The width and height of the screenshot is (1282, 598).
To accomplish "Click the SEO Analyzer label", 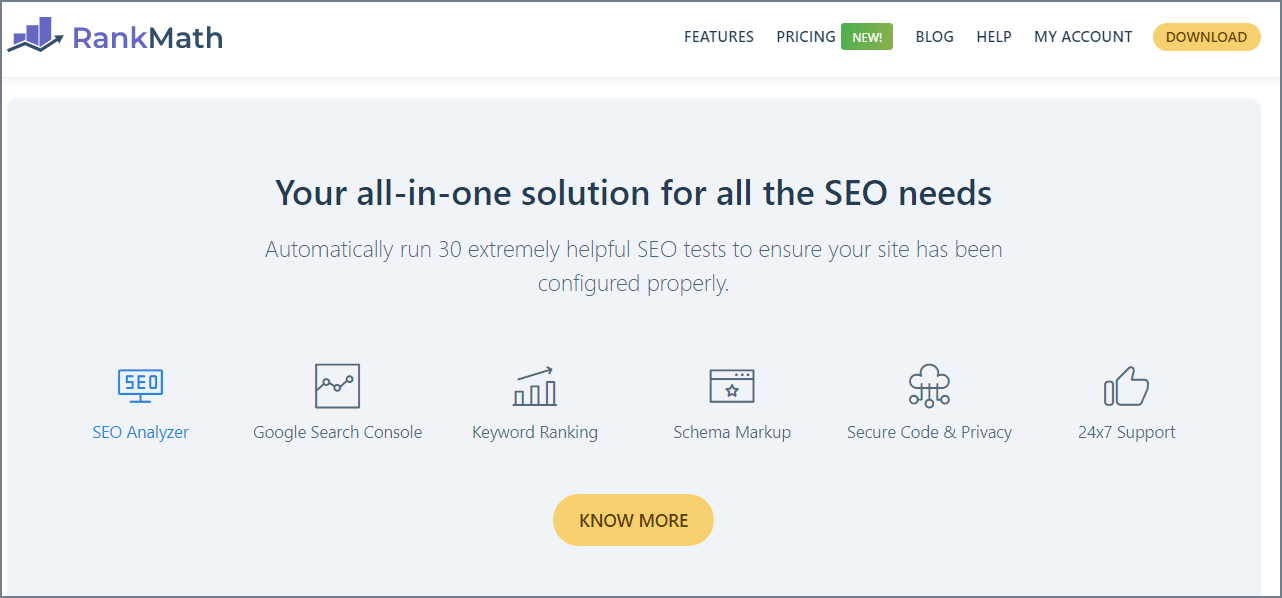I will (141, 432).
